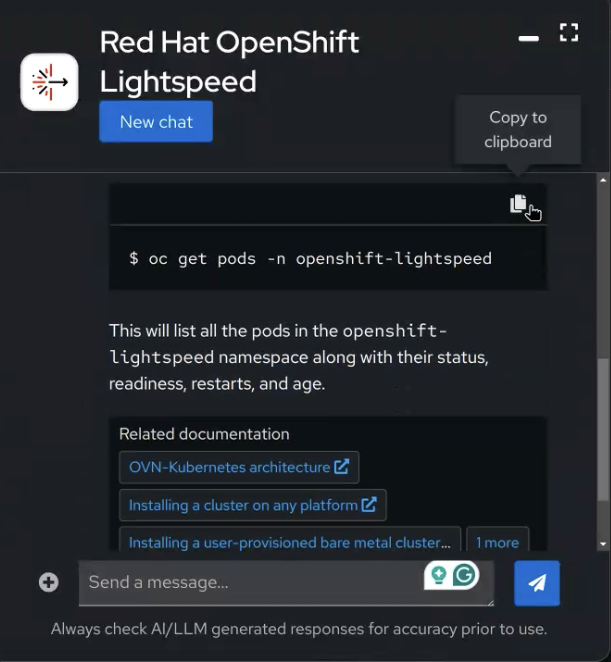
Task: Click the green Grammarly G icon
Action: pyautogui.click(x=464, y=575)
